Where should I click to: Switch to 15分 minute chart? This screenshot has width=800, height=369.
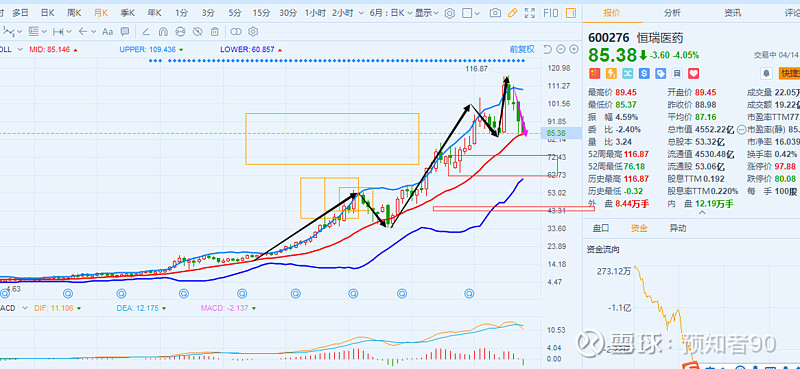click(x=261, y=13)
